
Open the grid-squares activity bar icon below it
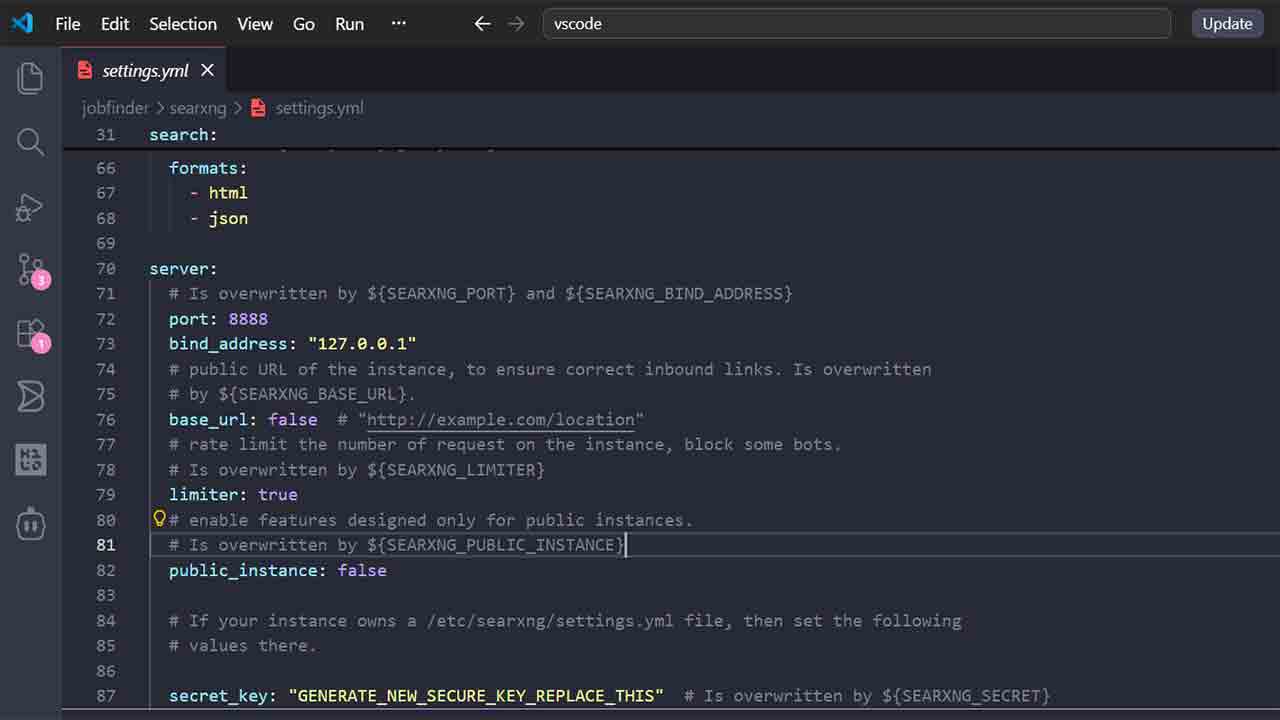(30, 460)
